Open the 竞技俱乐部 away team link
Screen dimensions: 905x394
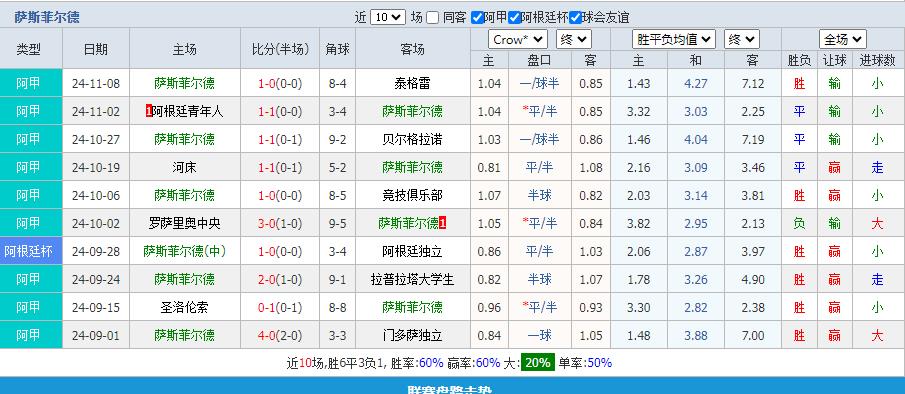(413, 196)
